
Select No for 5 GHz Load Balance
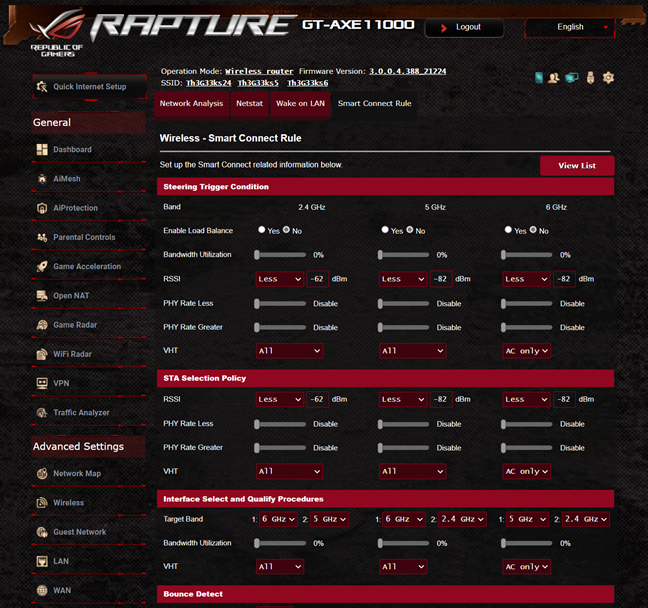pyautogui.click(x=410, y=229)
